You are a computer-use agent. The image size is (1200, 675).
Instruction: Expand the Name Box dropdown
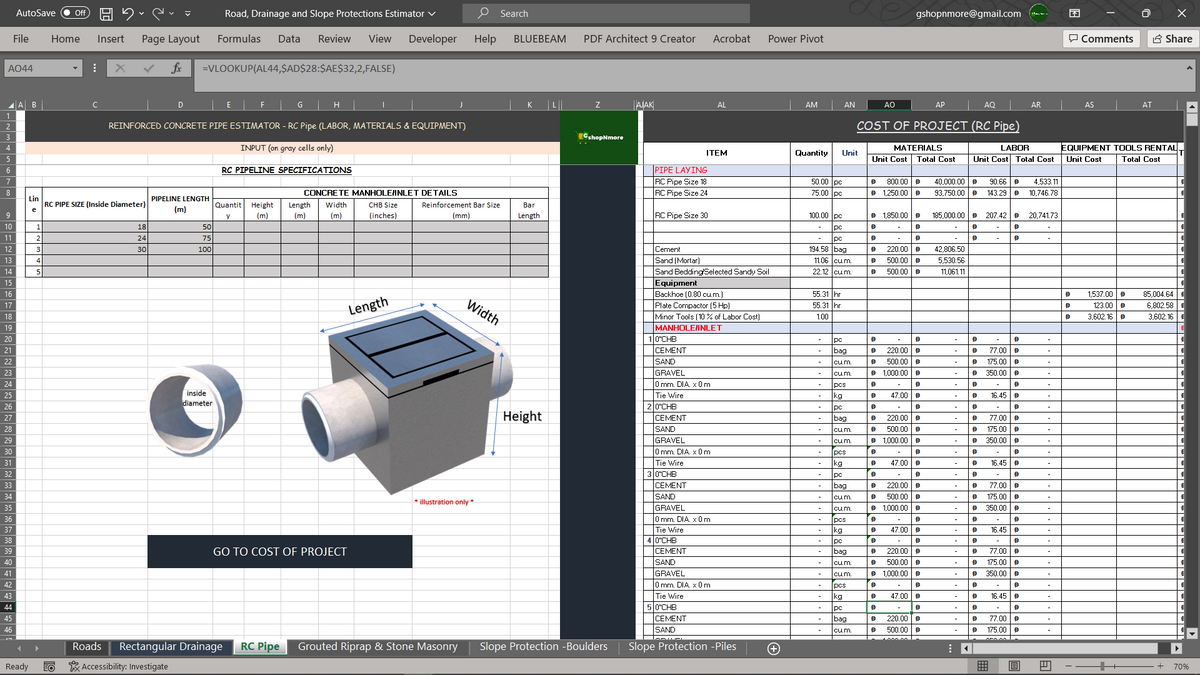[76, 69]
